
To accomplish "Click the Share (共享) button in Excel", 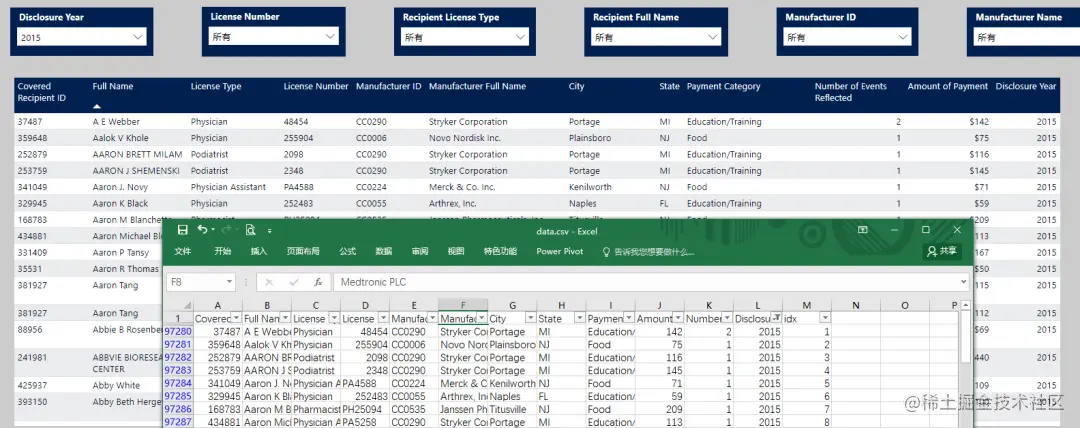I will coord(942,252).
